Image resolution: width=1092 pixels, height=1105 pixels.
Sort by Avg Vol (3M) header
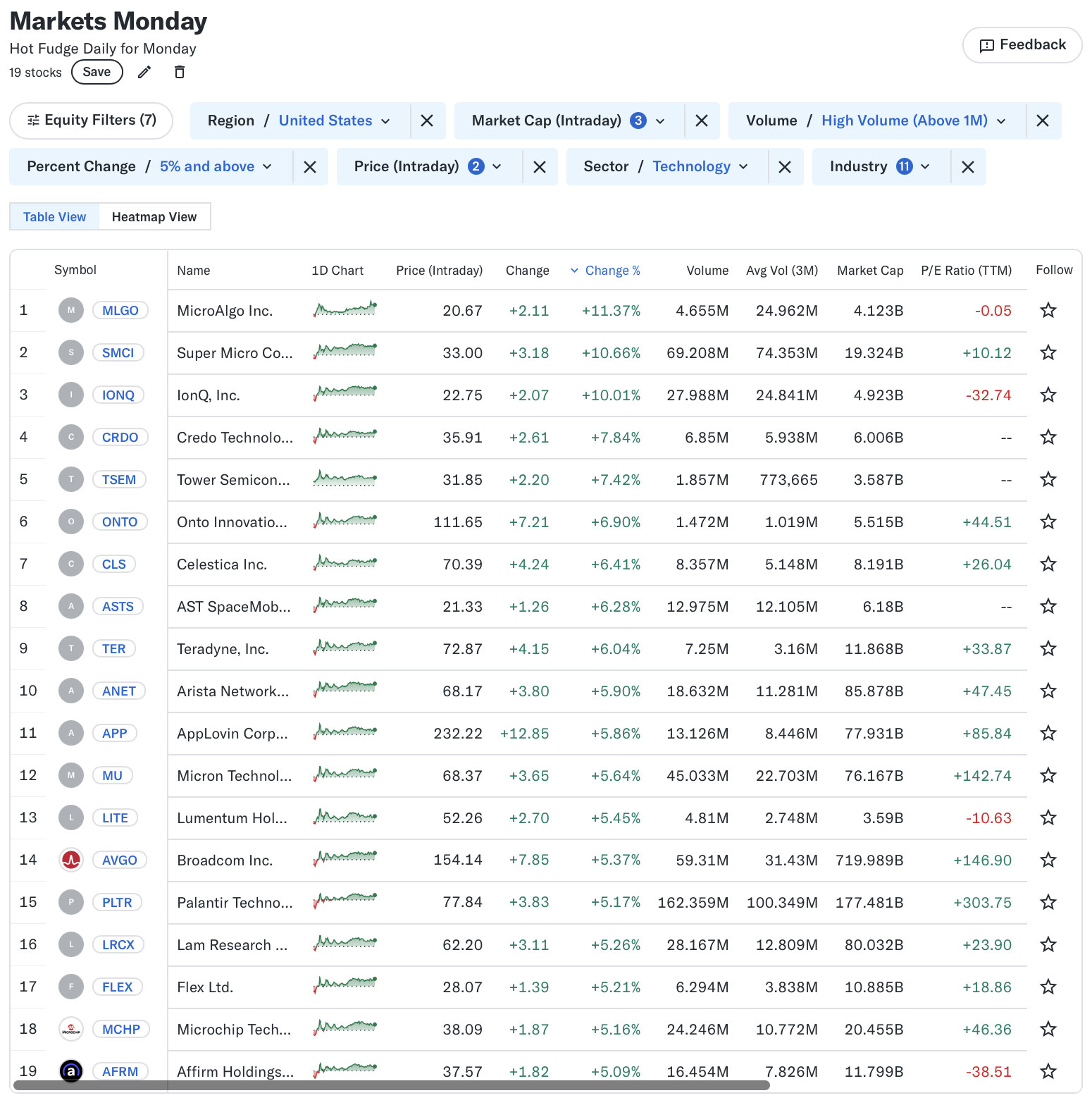(x=782, y=271)
